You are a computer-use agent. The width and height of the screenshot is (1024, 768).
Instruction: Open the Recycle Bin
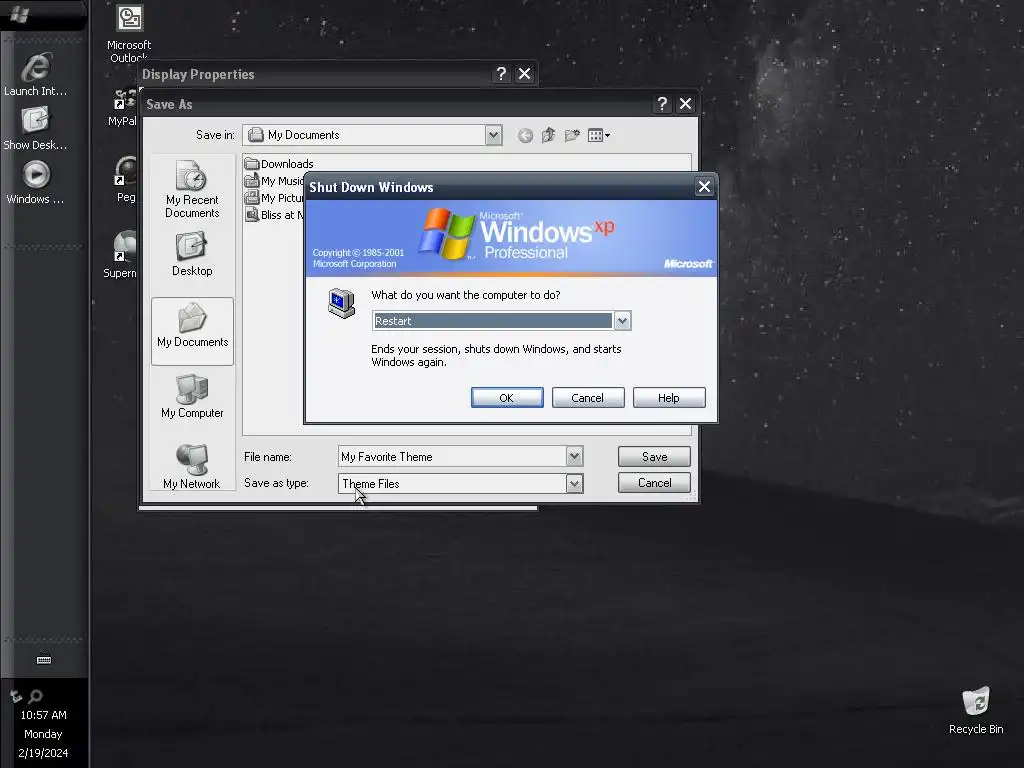click(976, 711)
